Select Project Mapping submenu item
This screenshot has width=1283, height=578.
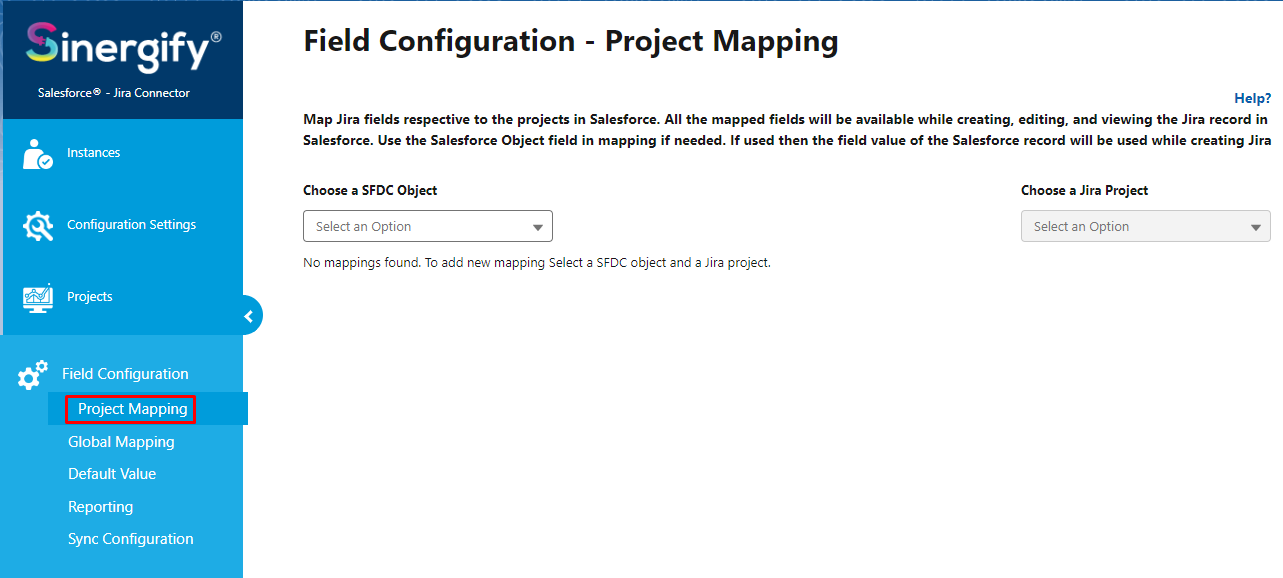(x=131, y=409)
